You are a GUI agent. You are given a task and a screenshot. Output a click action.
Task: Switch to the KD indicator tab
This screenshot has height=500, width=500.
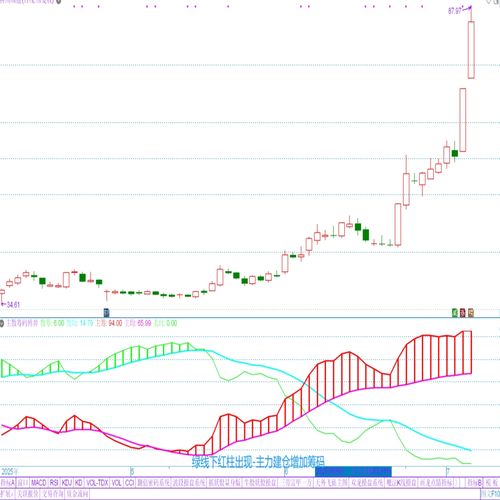point(79,482)
